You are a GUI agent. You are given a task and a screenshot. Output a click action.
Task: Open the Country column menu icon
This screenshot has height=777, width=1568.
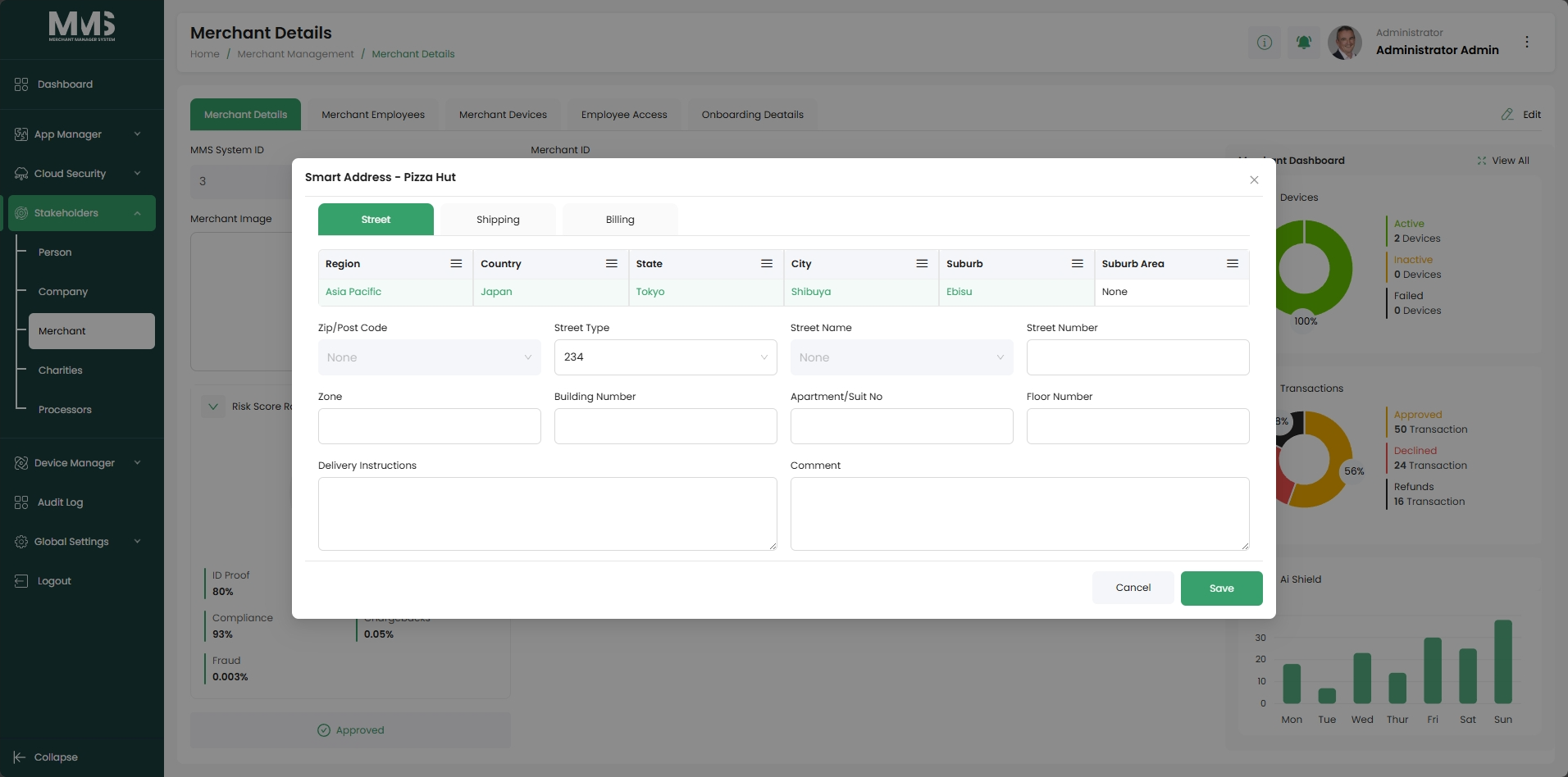point(611,264)
